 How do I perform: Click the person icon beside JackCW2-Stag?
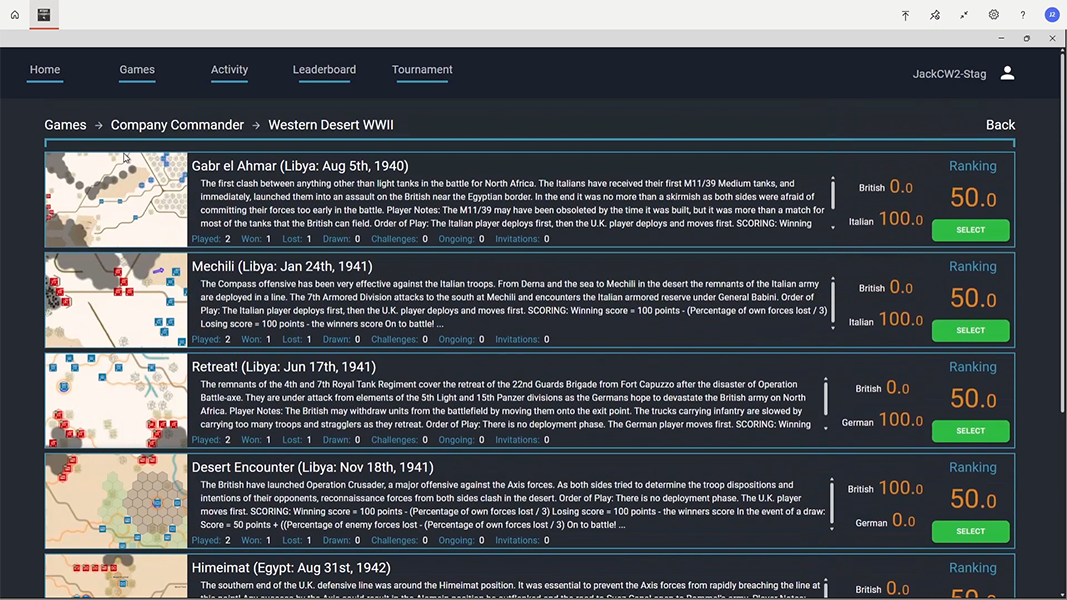pos(1007,72)
